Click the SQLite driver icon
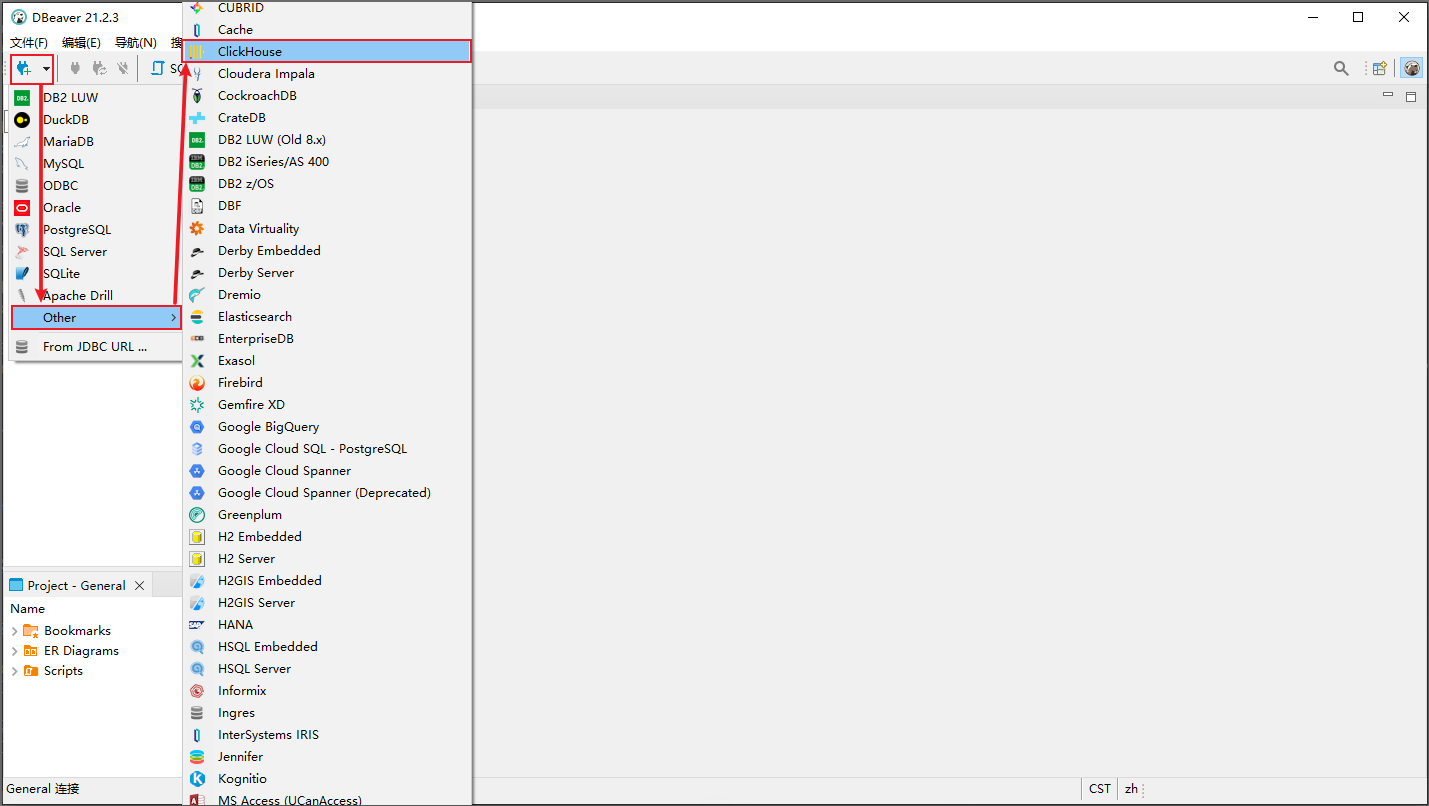The image size is (1429, 806). (x=22, y=273)
